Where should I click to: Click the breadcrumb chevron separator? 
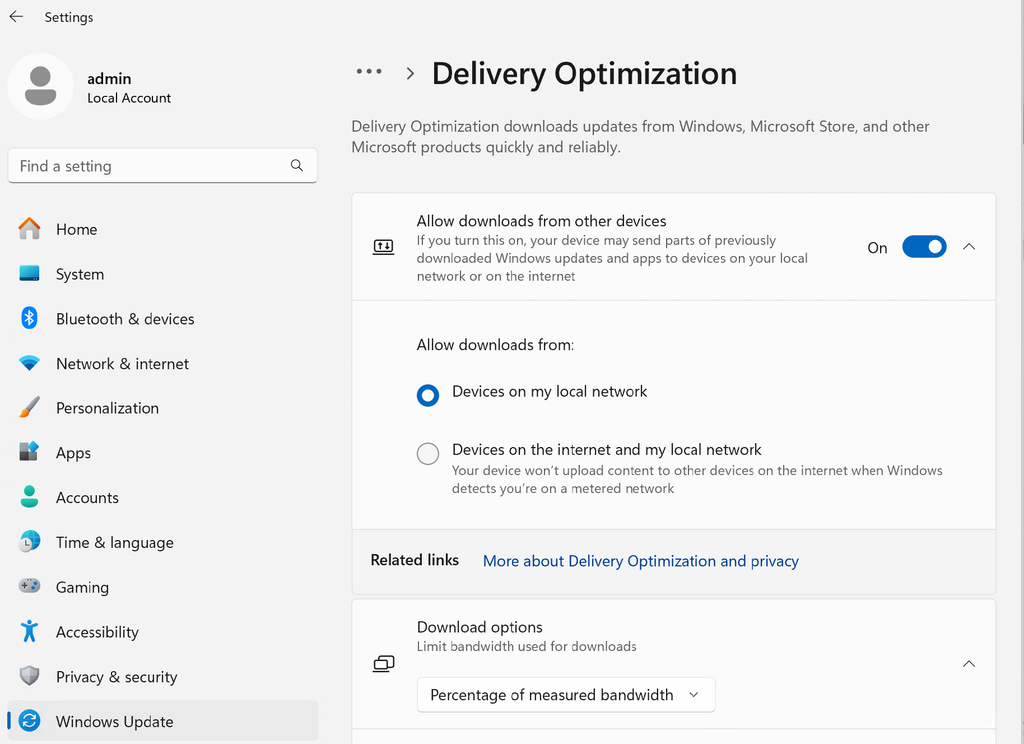point(410,73)
